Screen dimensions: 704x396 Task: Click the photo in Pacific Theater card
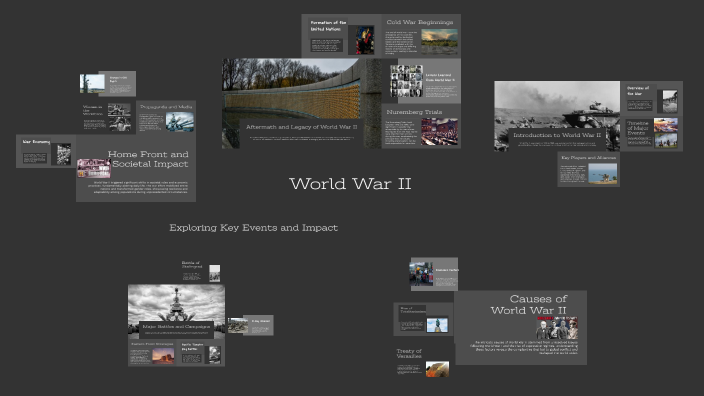coord(215,355)
